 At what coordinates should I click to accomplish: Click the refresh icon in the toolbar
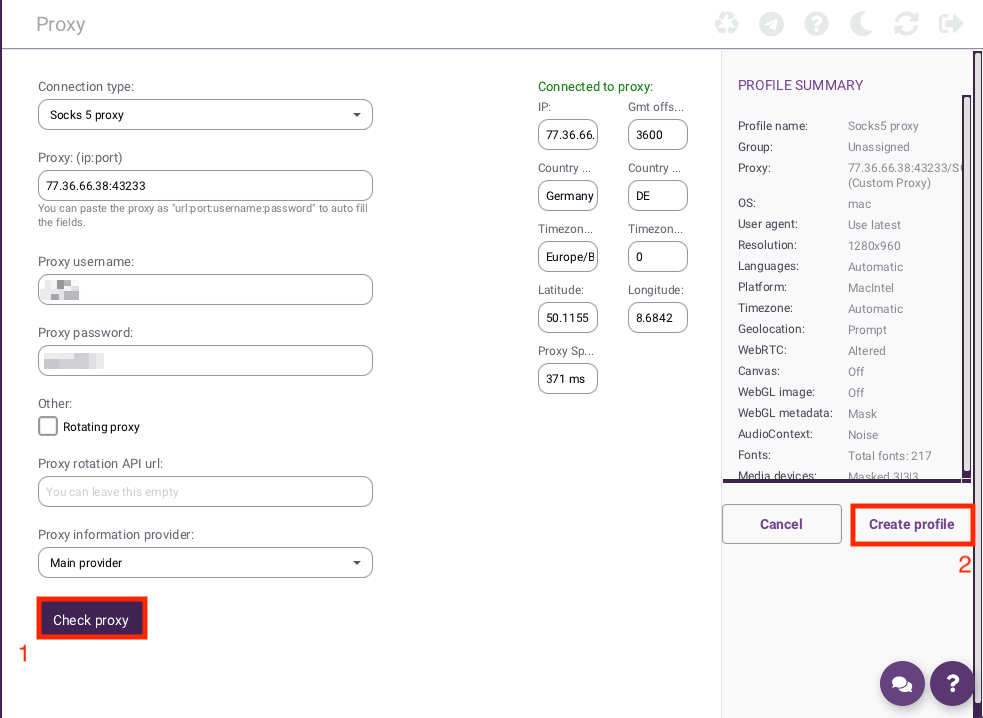coord(906,23)
